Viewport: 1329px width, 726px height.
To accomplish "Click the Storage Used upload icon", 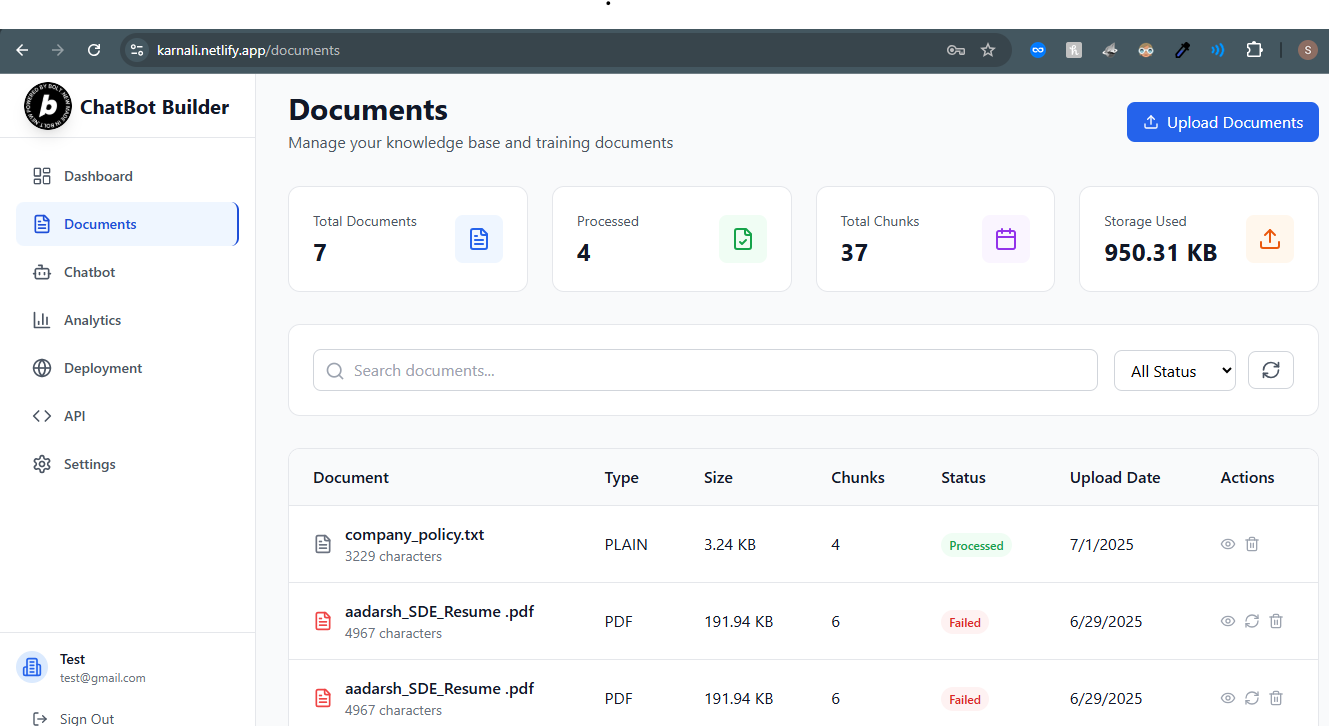I will [1270, 239].
